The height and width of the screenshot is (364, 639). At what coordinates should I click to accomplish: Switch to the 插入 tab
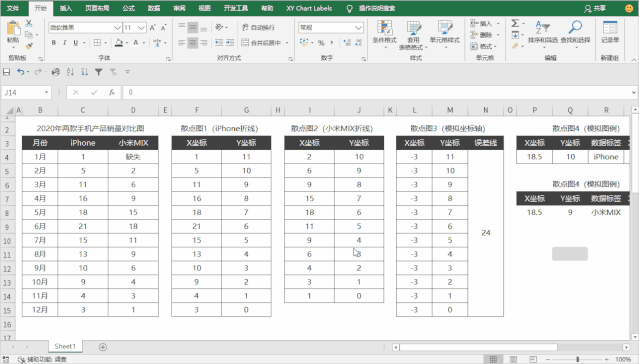[66, 8]
